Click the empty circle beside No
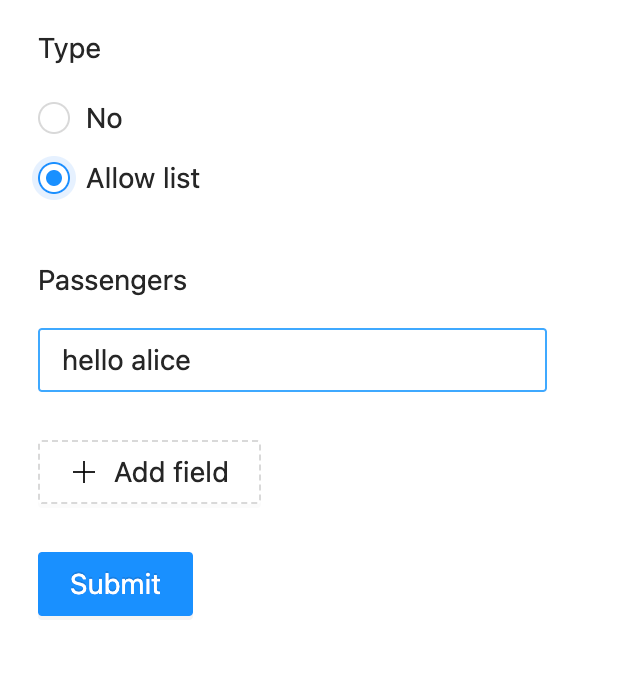The image size is (638, 692). pyautogui.click(x=54, y=118)
